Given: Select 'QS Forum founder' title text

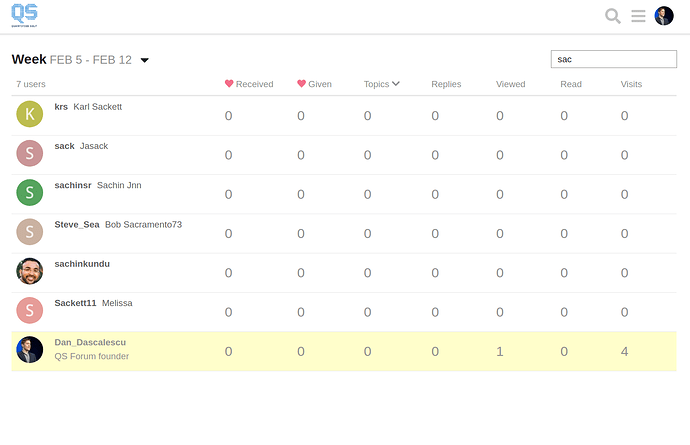Looking at the screenshot, I should [x=92, y=356].
